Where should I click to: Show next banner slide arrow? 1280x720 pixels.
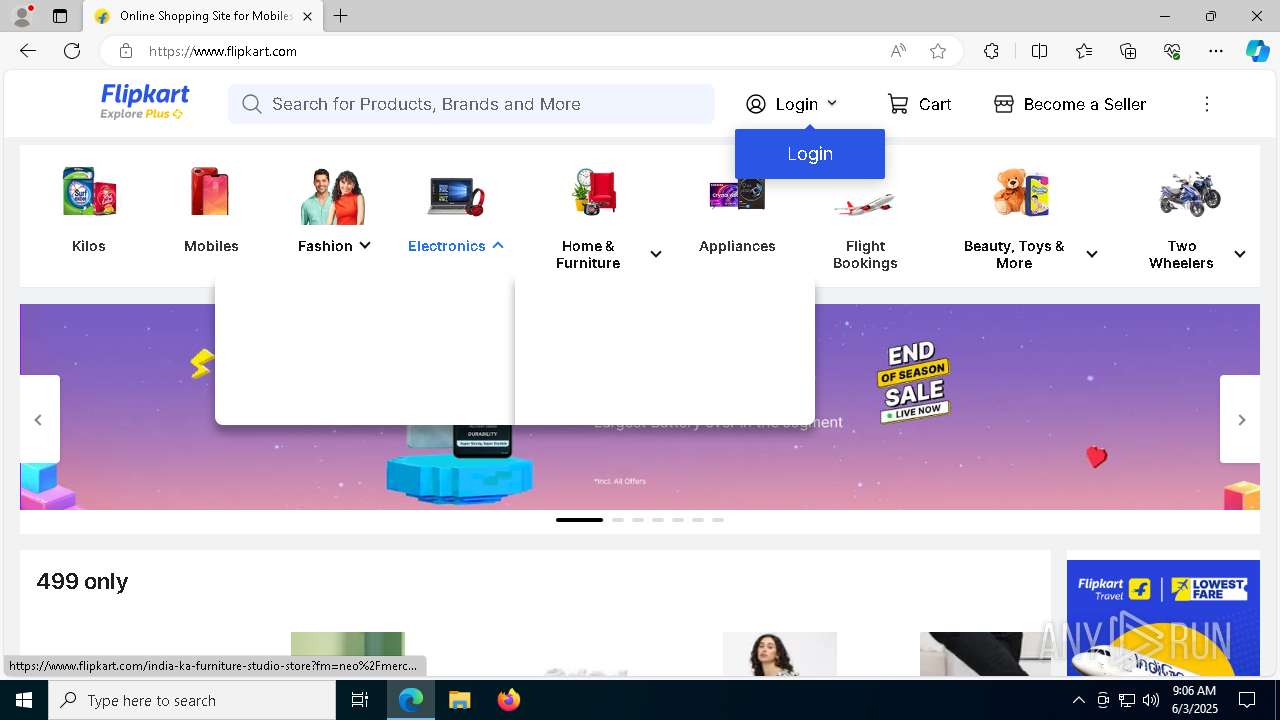click(x=1241, y=420)
